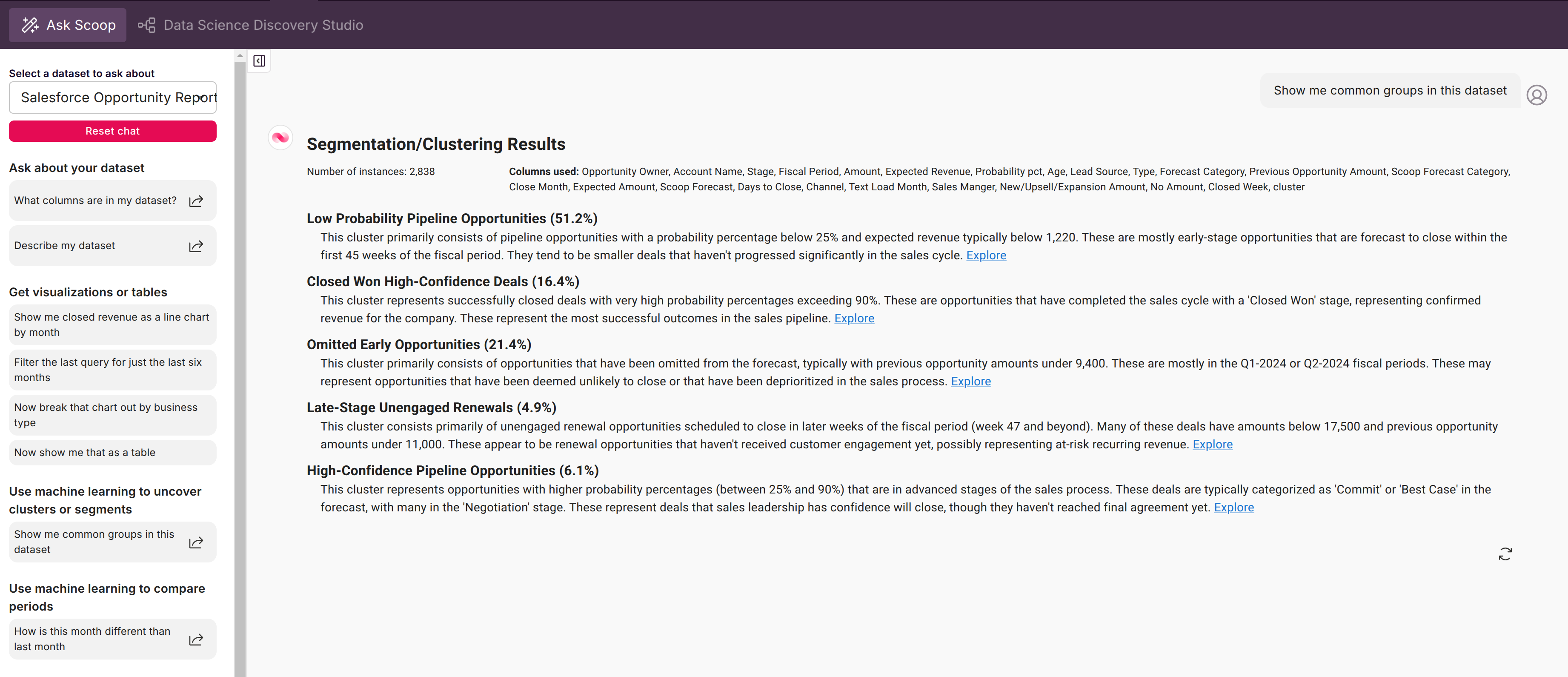This screenshot has width=1568, height=677.
Task: Click the collapse sidebar panel icon
Action: (259, 61)
